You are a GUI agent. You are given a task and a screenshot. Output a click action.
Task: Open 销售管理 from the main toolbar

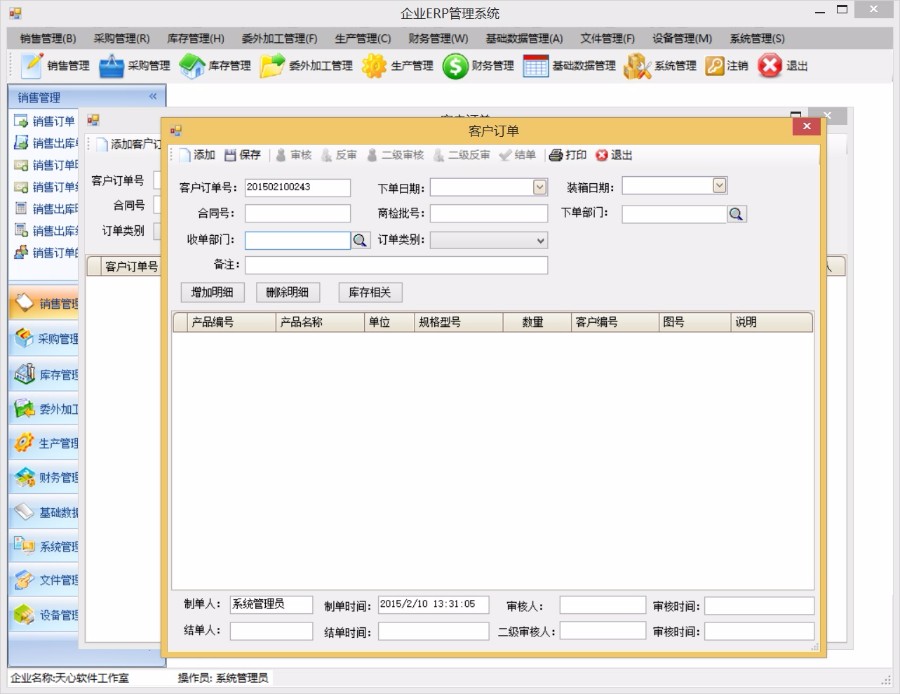pyautogui.click(x=50, y=67)
